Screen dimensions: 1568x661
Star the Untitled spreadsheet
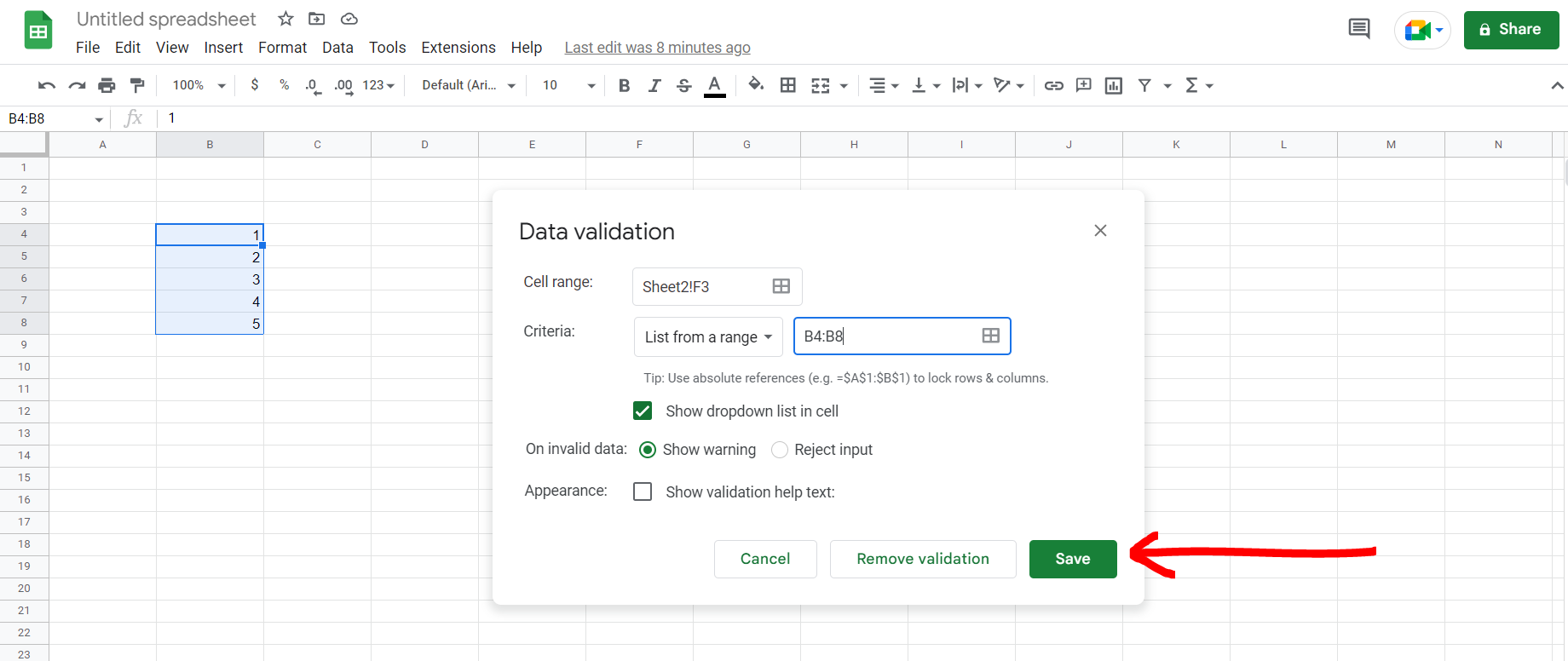285,19
